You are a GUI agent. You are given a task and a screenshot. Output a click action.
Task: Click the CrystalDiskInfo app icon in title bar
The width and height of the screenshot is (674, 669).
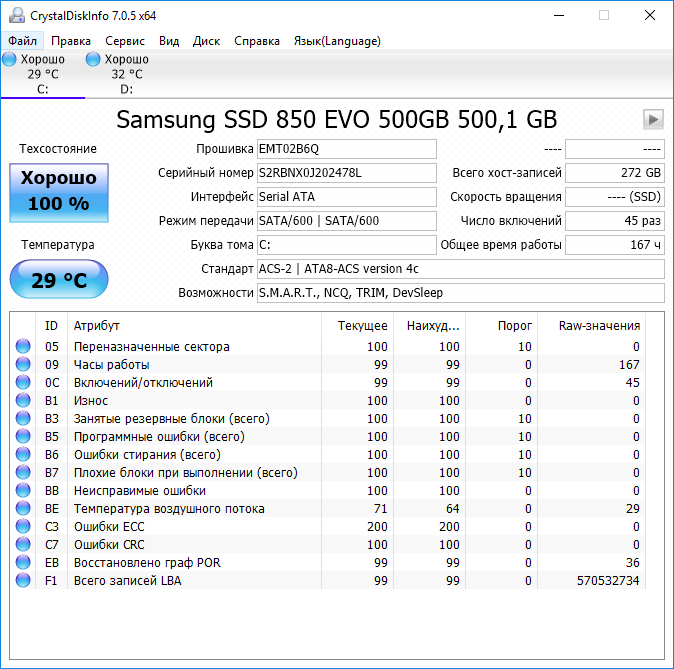(14, 16)
